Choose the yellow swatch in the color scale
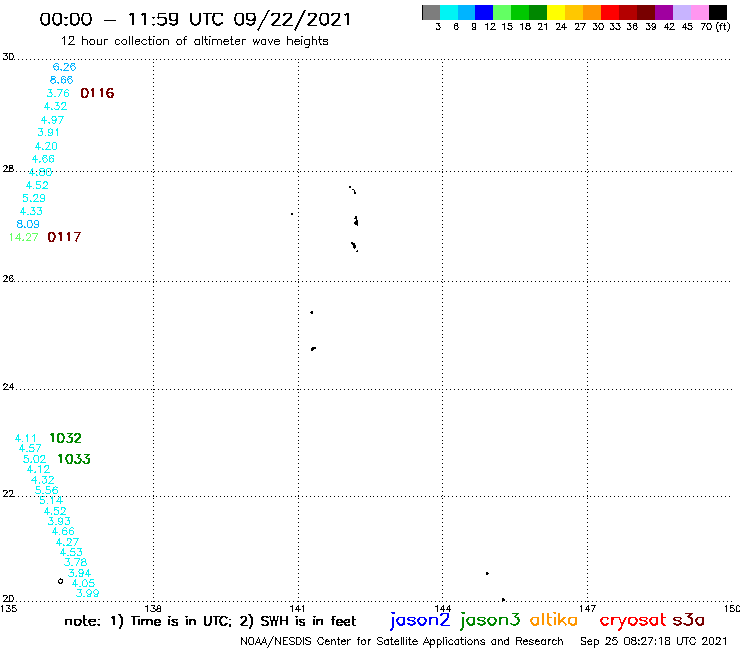The height and width of the screenshot is (650, 740). (556, 12)
